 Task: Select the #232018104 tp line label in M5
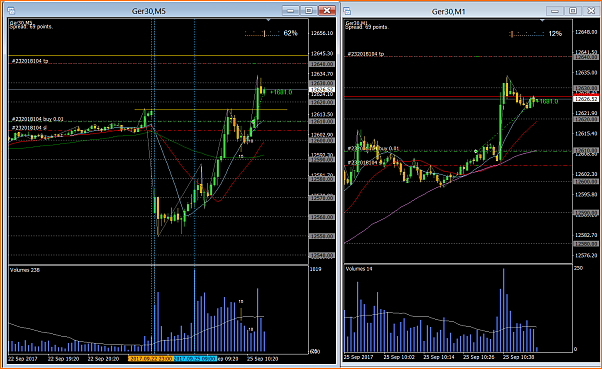(x=30, y=61)
